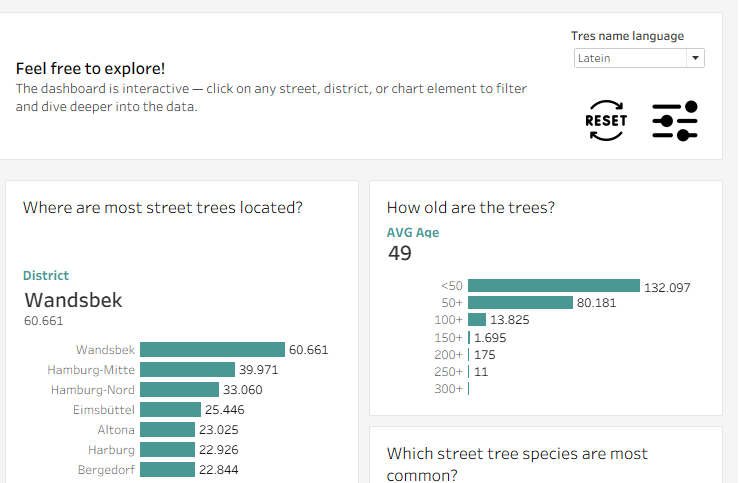Click the <50 age group bar
Image resolution: width=740 pixels, height=483 pixels.
(x=553, y=286)
